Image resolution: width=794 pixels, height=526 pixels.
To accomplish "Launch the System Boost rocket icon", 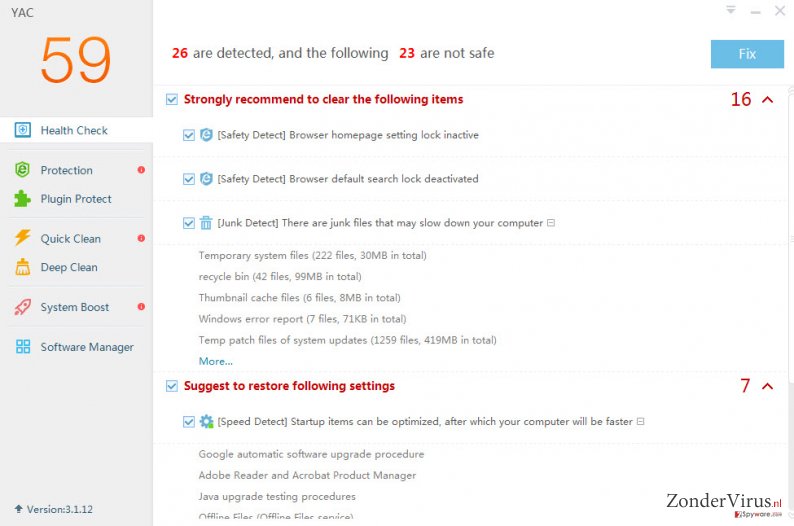I will [22, 307].
